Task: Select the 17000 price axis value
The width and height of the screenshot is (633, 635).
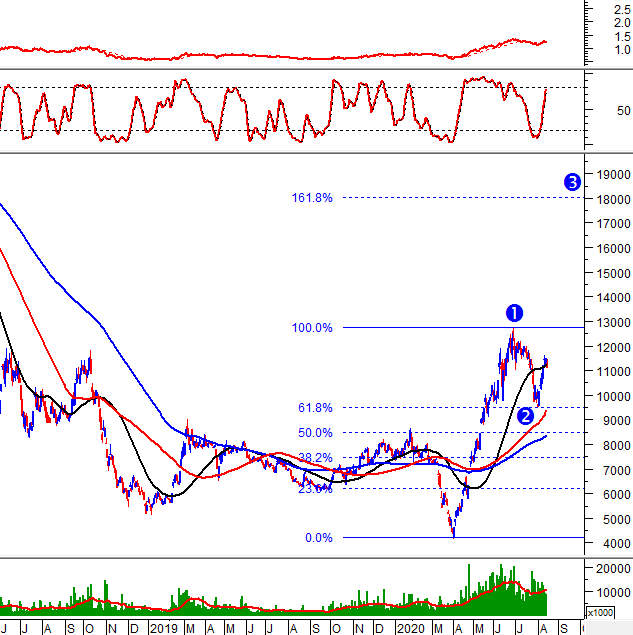Action: (x=613, y=224)
